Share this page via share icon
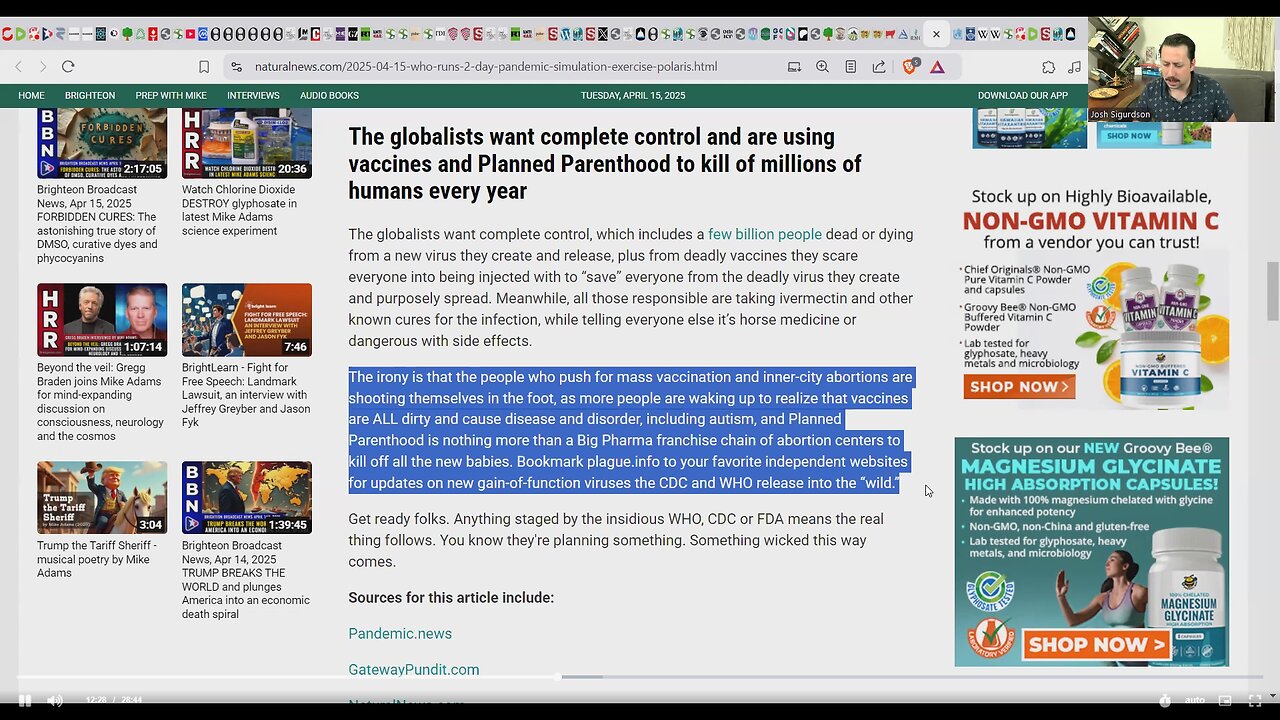Image resolution: width=1280 pixels, height=720 pixels. (x=879, y=67)
